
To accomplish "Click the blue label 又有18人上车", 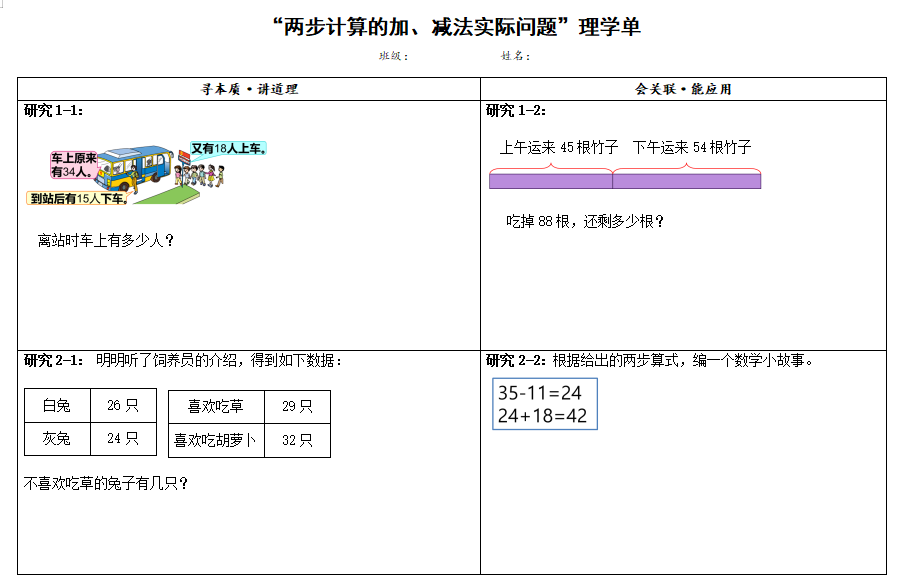I will [x=228, y=149].
